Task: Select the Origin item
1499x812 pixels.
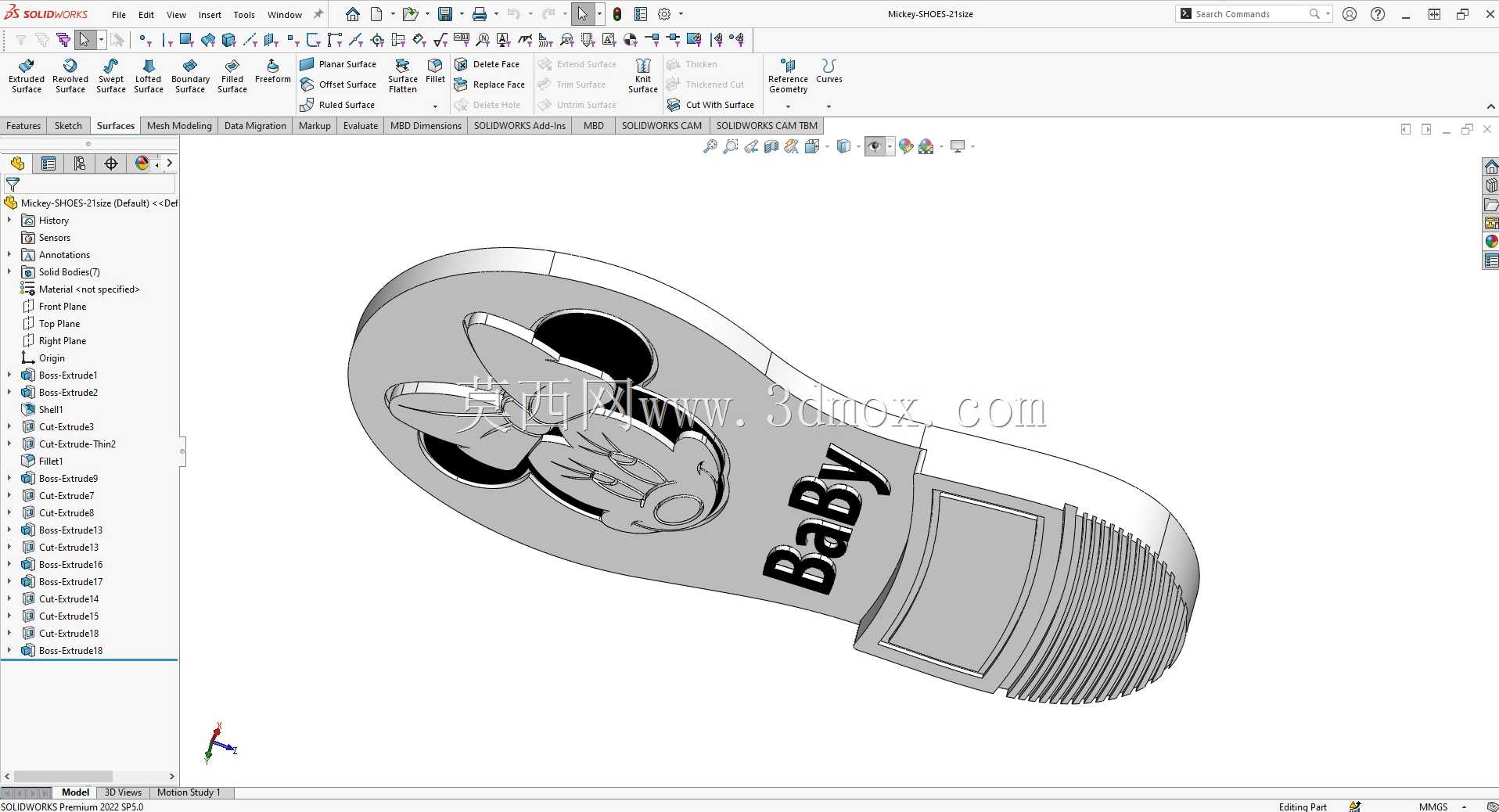Action: (44, 358)
